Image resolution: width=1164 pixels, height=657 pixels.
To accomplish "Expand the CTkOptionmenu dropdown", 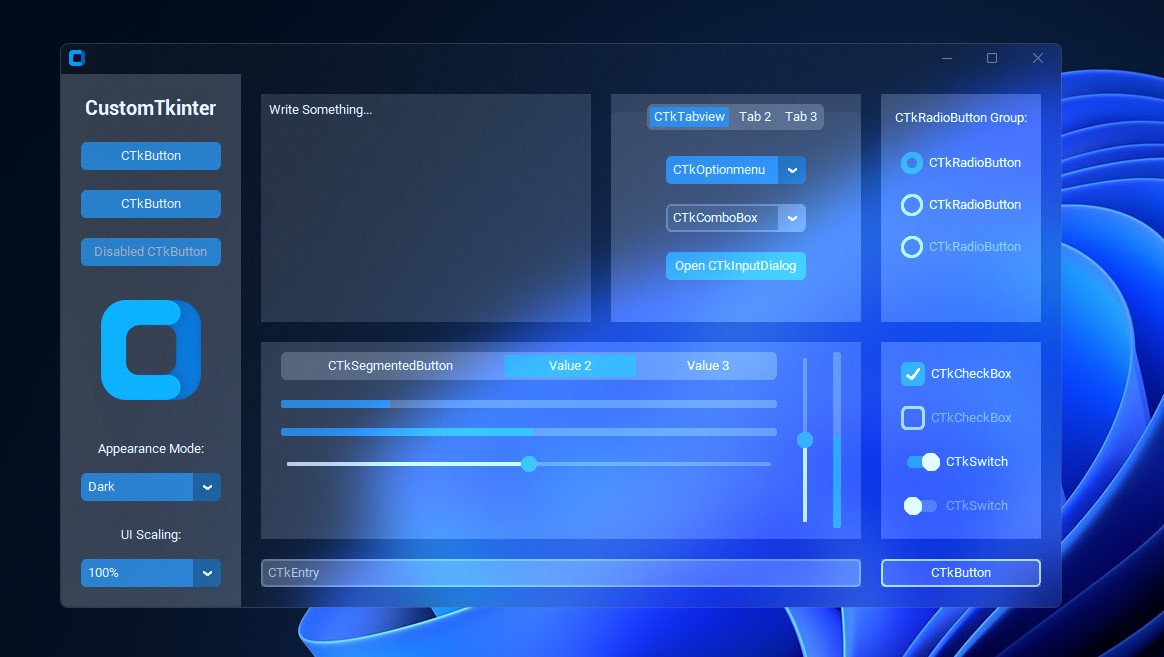I will coord(792,170).
